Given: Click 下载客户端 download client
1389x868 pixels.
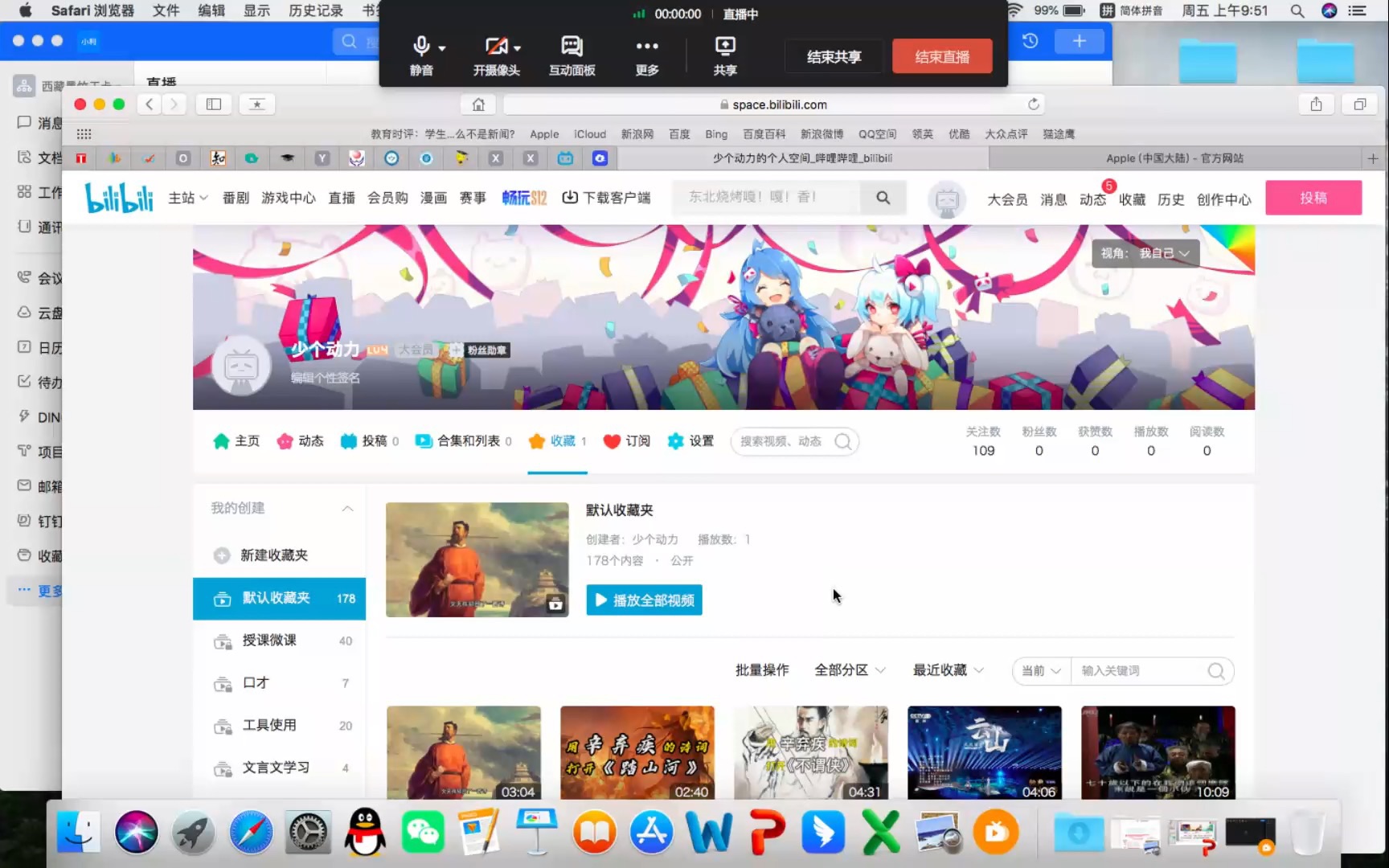Looking at the screenshot, I should pos(606,198).
